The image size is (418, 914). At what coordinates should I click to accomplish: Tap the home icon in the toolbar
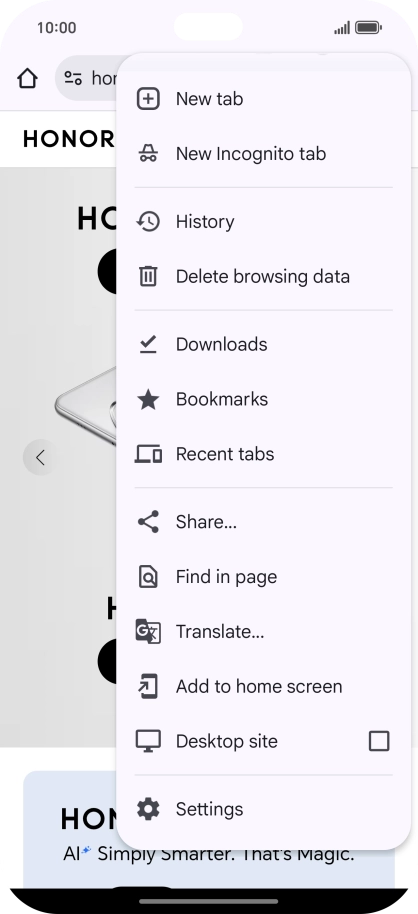(27, 78)
